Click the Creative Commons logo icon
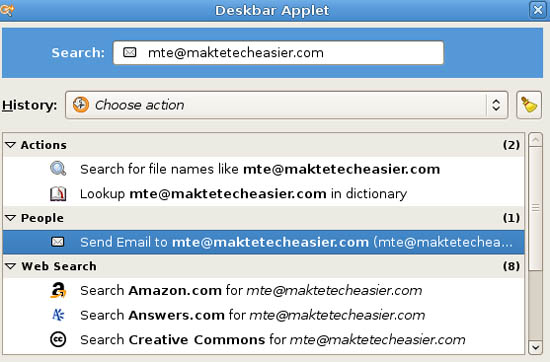Viewport: 550px width, 362px height. (58, 340)
